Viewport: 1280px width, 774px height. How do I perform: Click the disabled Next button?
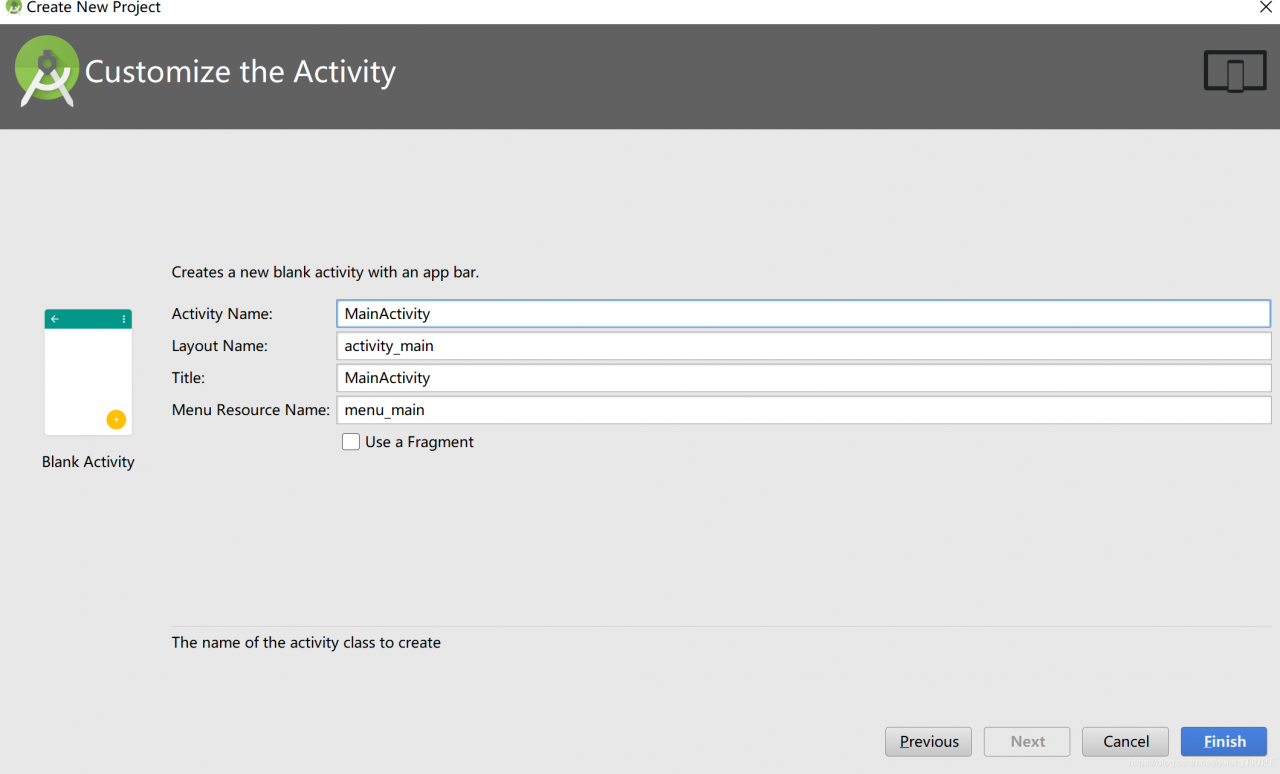1027,741
